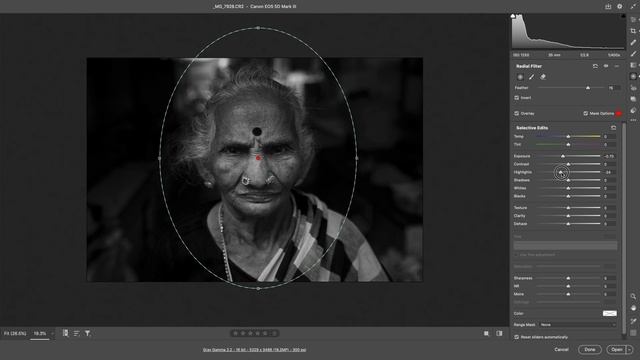Open the Snapshots panel icon
This screenshot has width=640, height=360.
[x=633, y=99]
